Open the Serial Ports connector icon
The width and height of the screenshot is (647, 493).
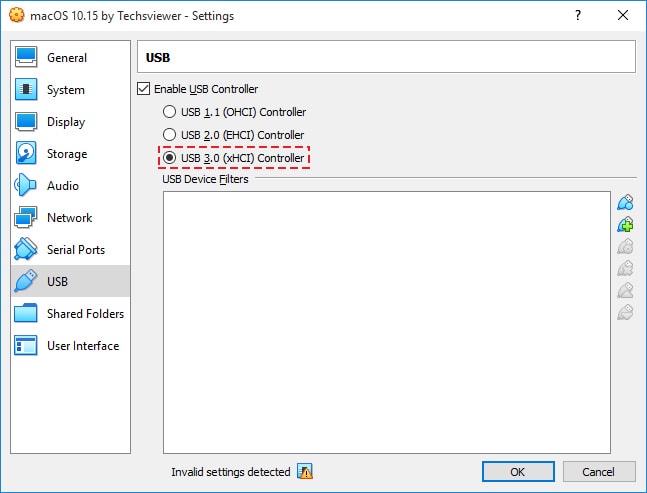coord(26,249)
